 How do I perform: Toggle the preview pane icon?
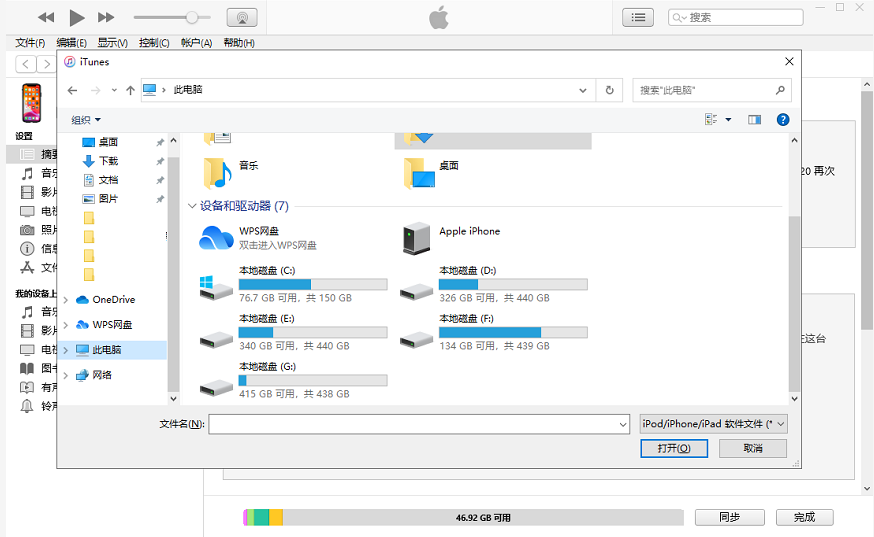click(755, 120)
